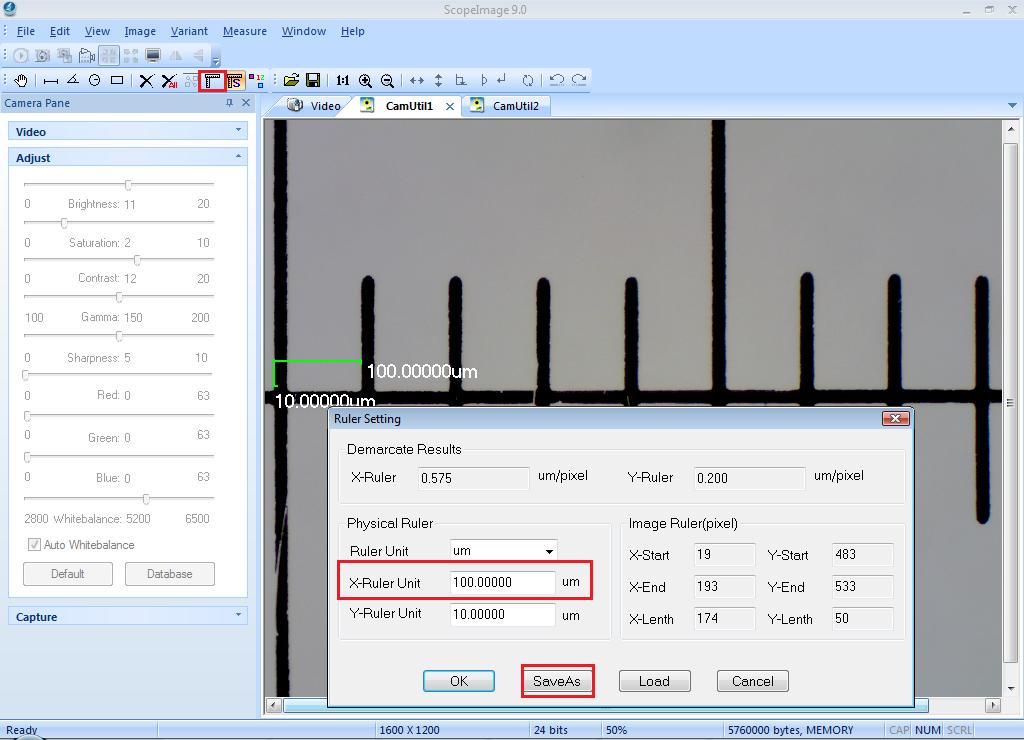This screenshot has height=740, width=1024.
Task: Click the vertical double-arrow icon
Action: point(438,80)
